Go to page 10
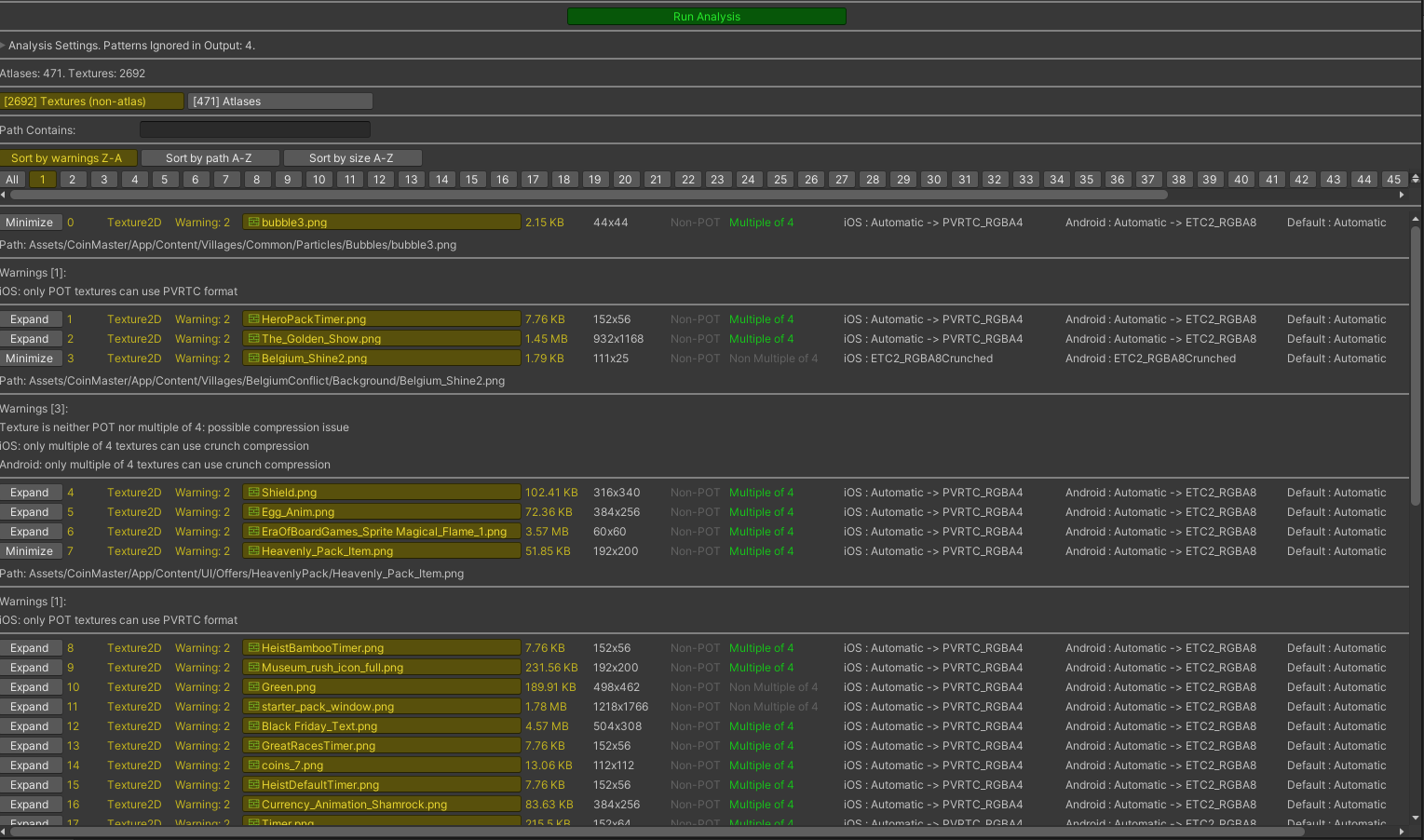The width and height of the screenshot is (1424, 840). 319,180
